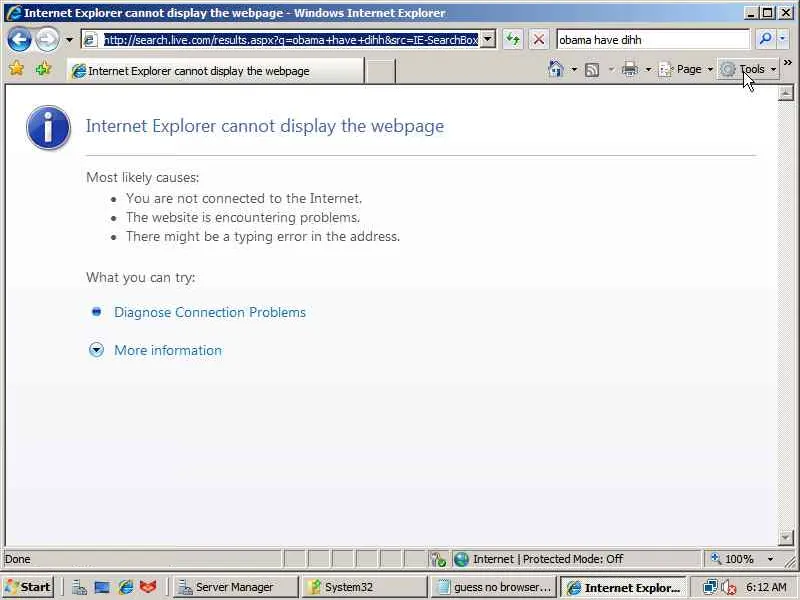Click 'You are not connected to the Internet.' text
This screenshot has height=600, width=800.
tap(244, 198)
